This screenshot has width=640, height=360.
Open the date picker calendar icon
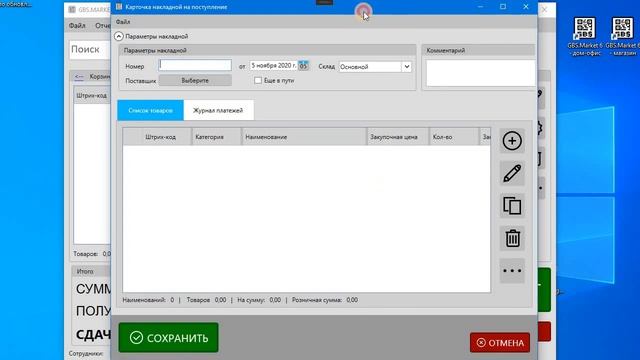point(303,66)
